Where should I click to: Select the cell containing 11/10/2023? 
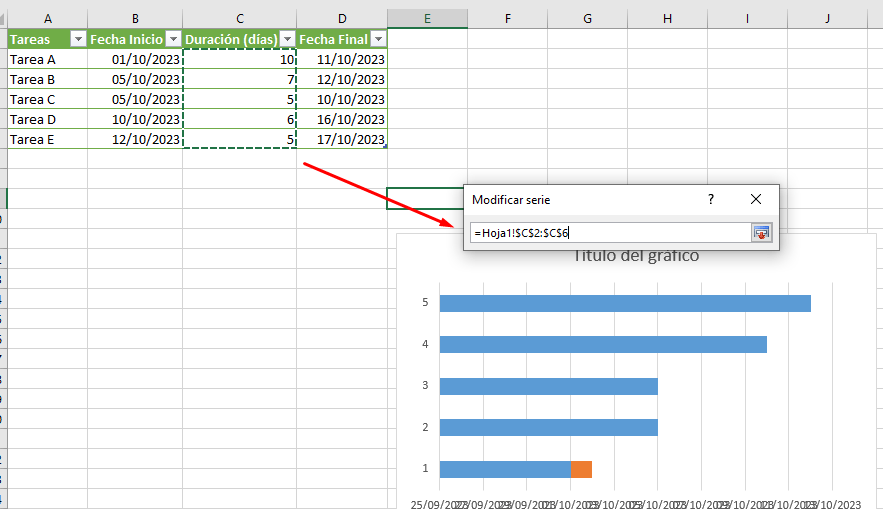(342, 59)
